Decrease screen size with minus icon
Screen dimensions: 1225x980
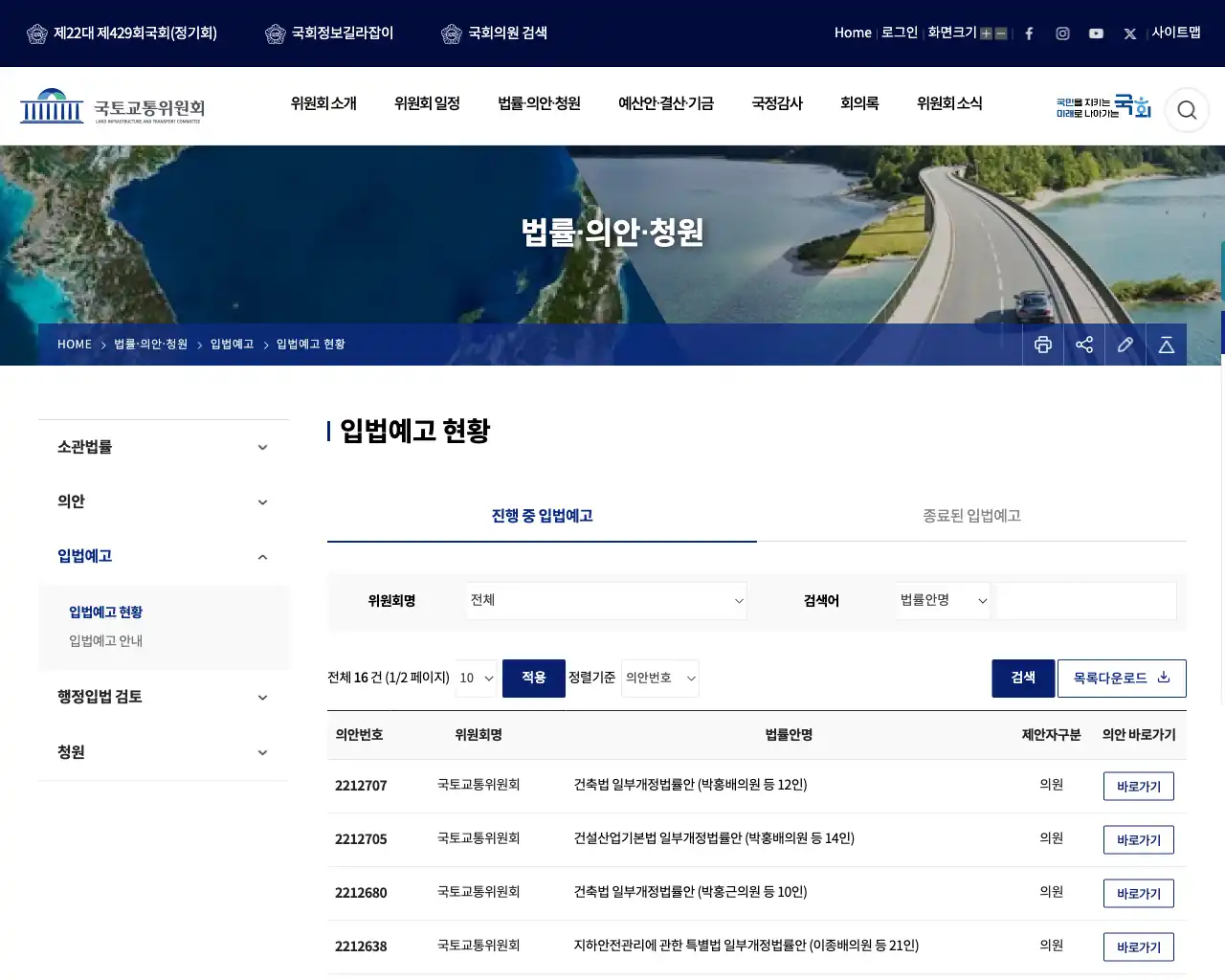click(x=1001, y=33)
